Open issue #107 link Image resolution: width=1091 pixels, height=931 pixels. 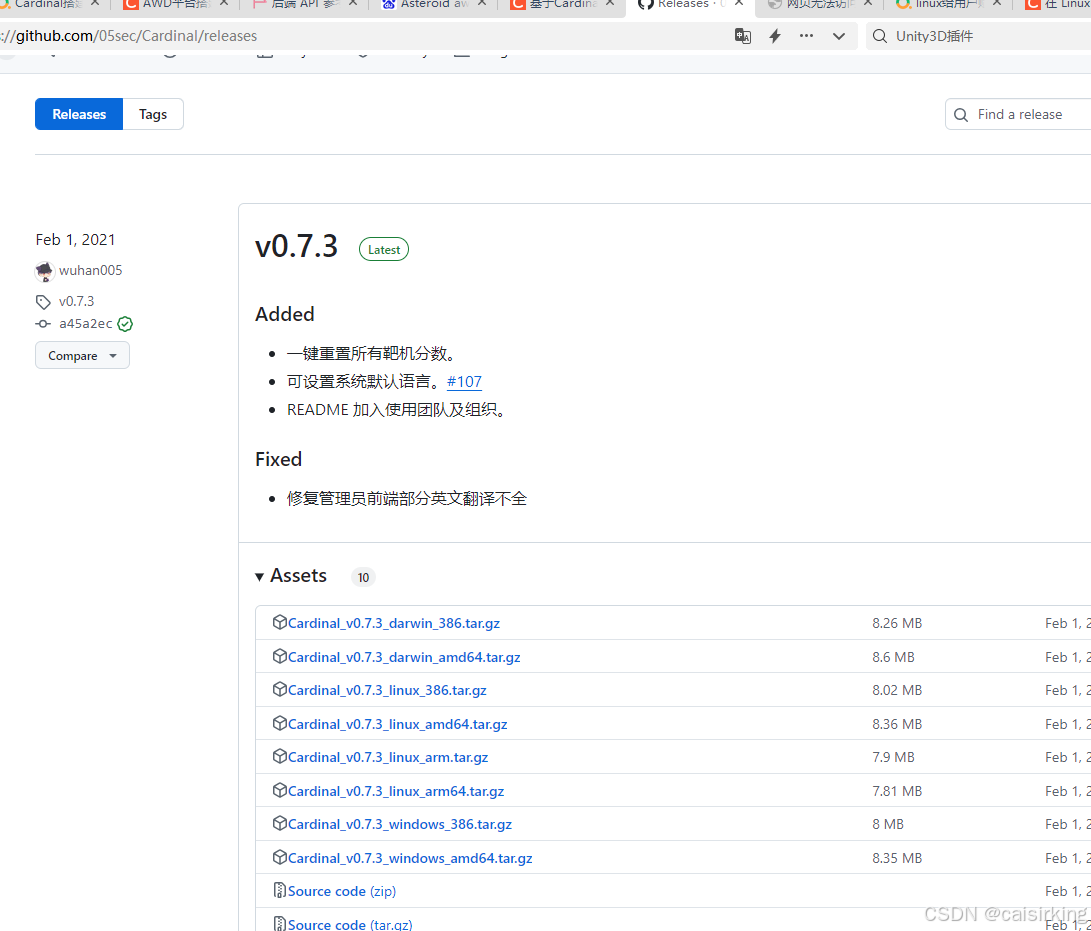tap(464, 381)
